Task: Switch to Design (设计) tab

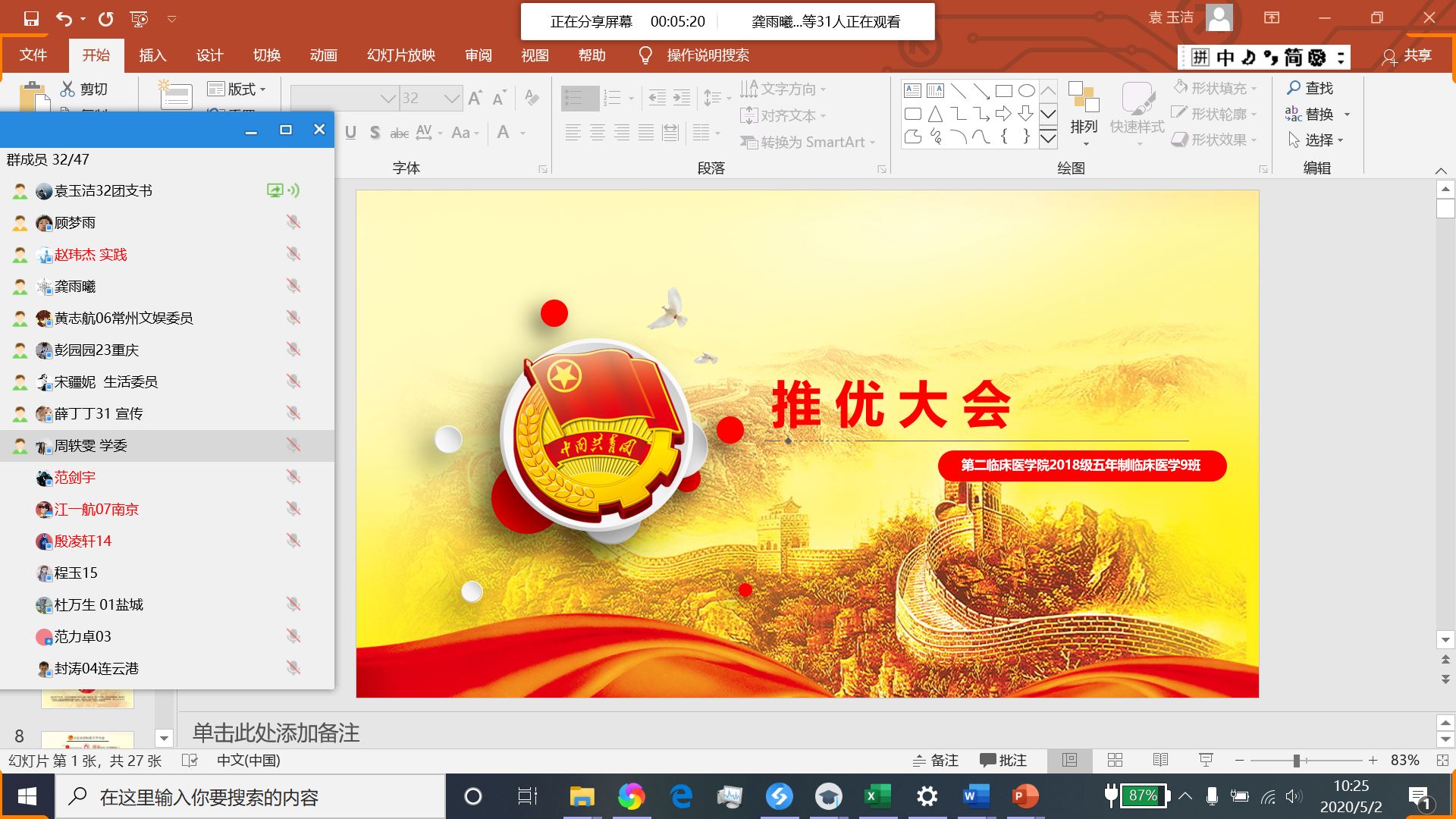Action: tap(209, 55)
